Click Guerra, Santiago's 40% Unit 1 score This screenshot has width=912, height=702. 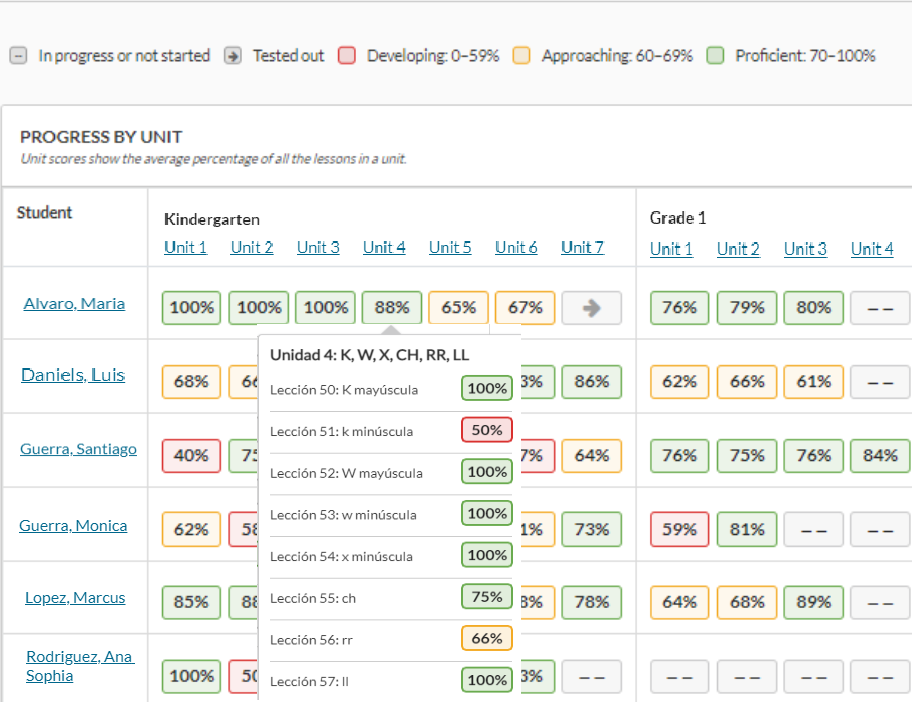tap(191, 456)
